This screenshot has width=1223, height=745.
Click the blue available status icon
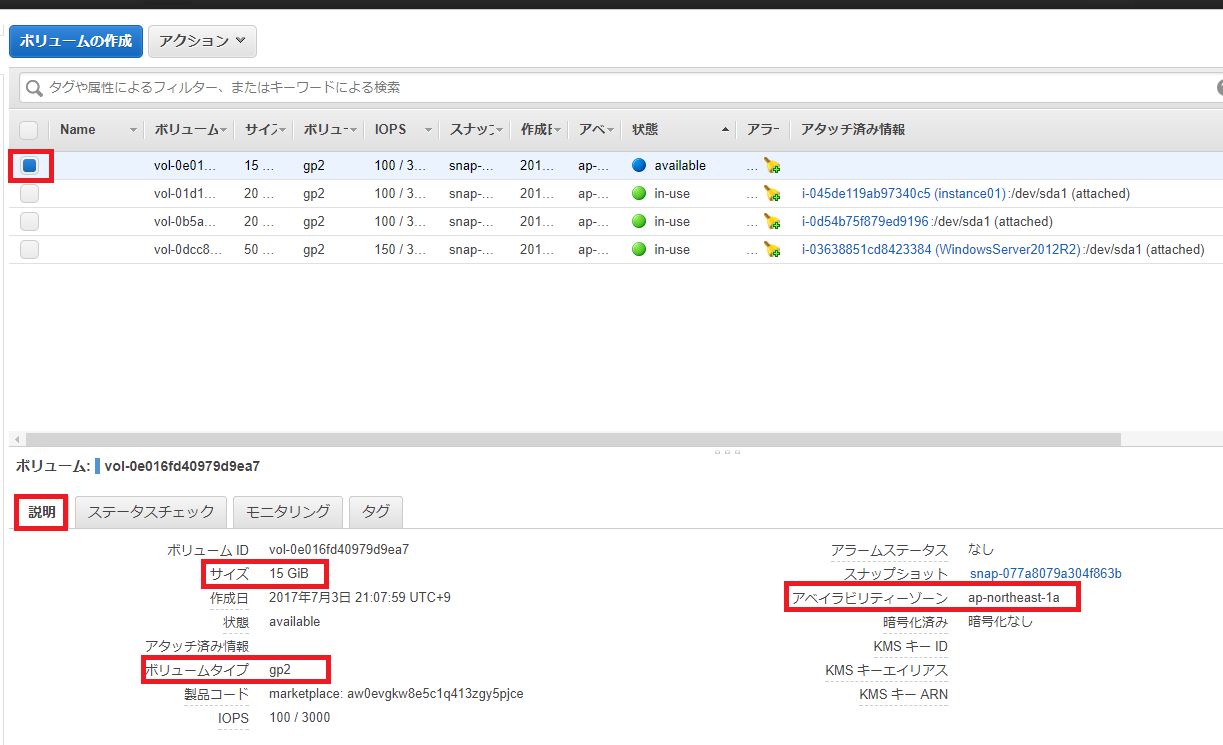(x=639, y=166)
